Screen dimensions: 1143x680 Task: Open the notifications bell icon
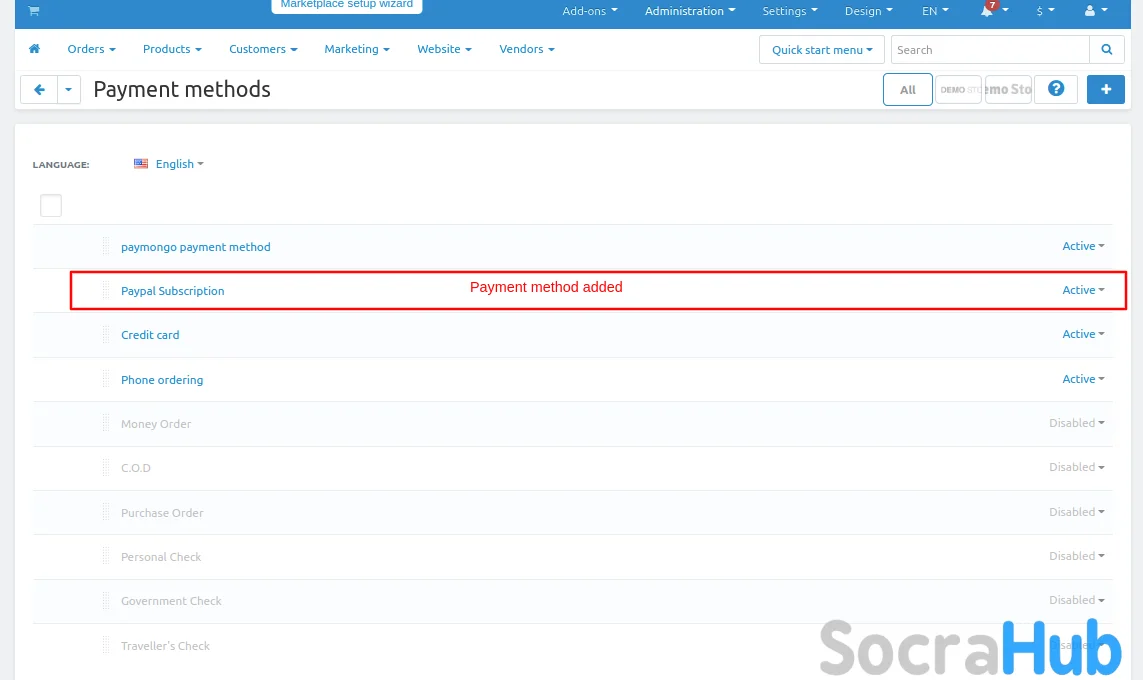pos(988,11)
